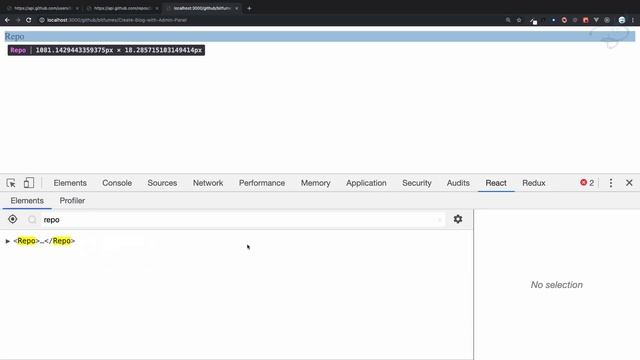Switch to the Network panel
This screenshot has width=640, height=360.
(x=208, y=183)
